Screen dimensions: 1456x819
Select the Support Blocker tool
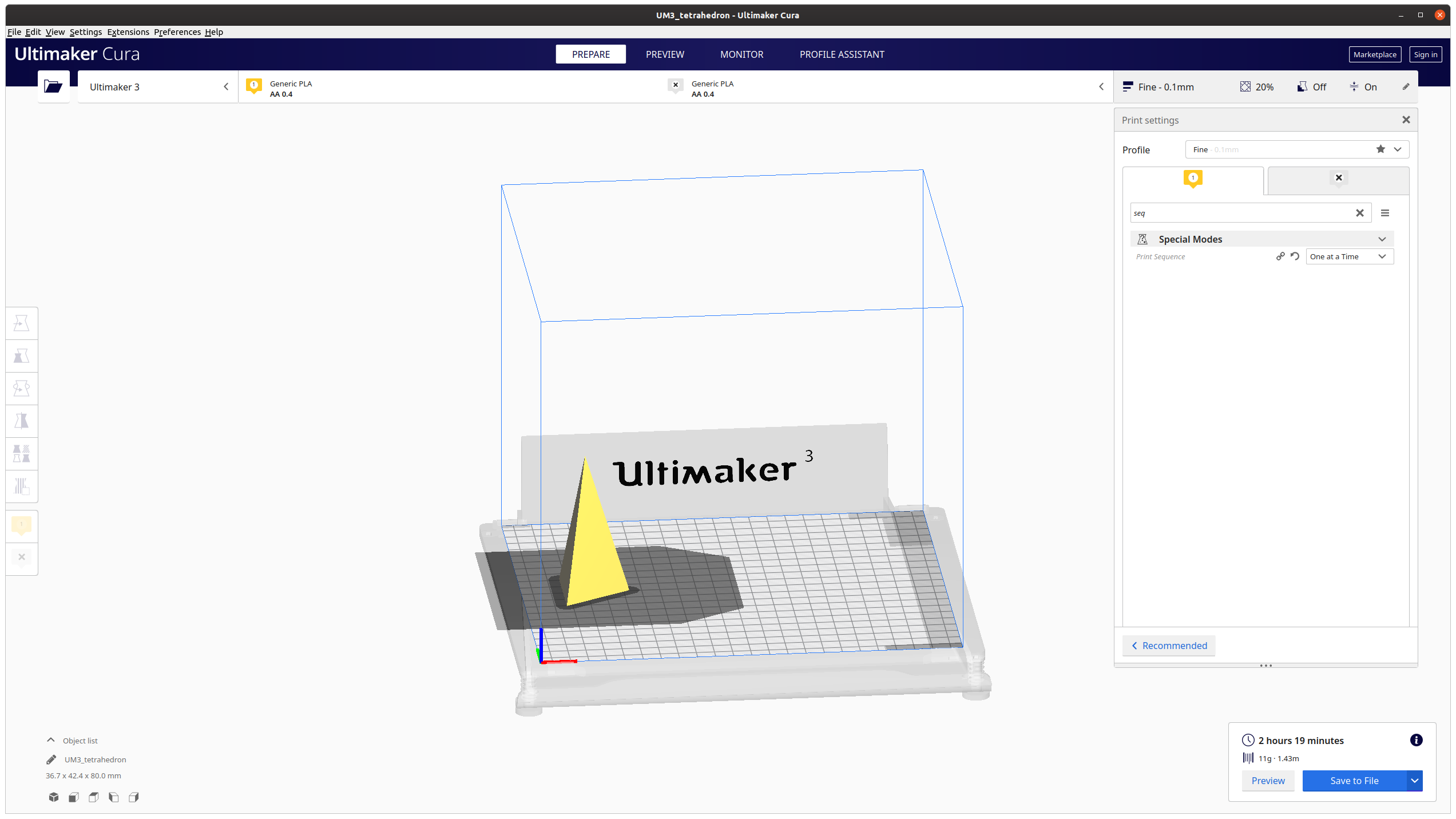pos(22,486)
